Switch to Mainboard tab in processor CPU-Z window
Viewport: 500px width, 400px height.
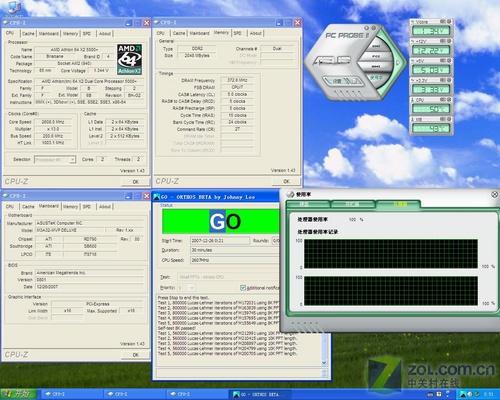(49, 34)
